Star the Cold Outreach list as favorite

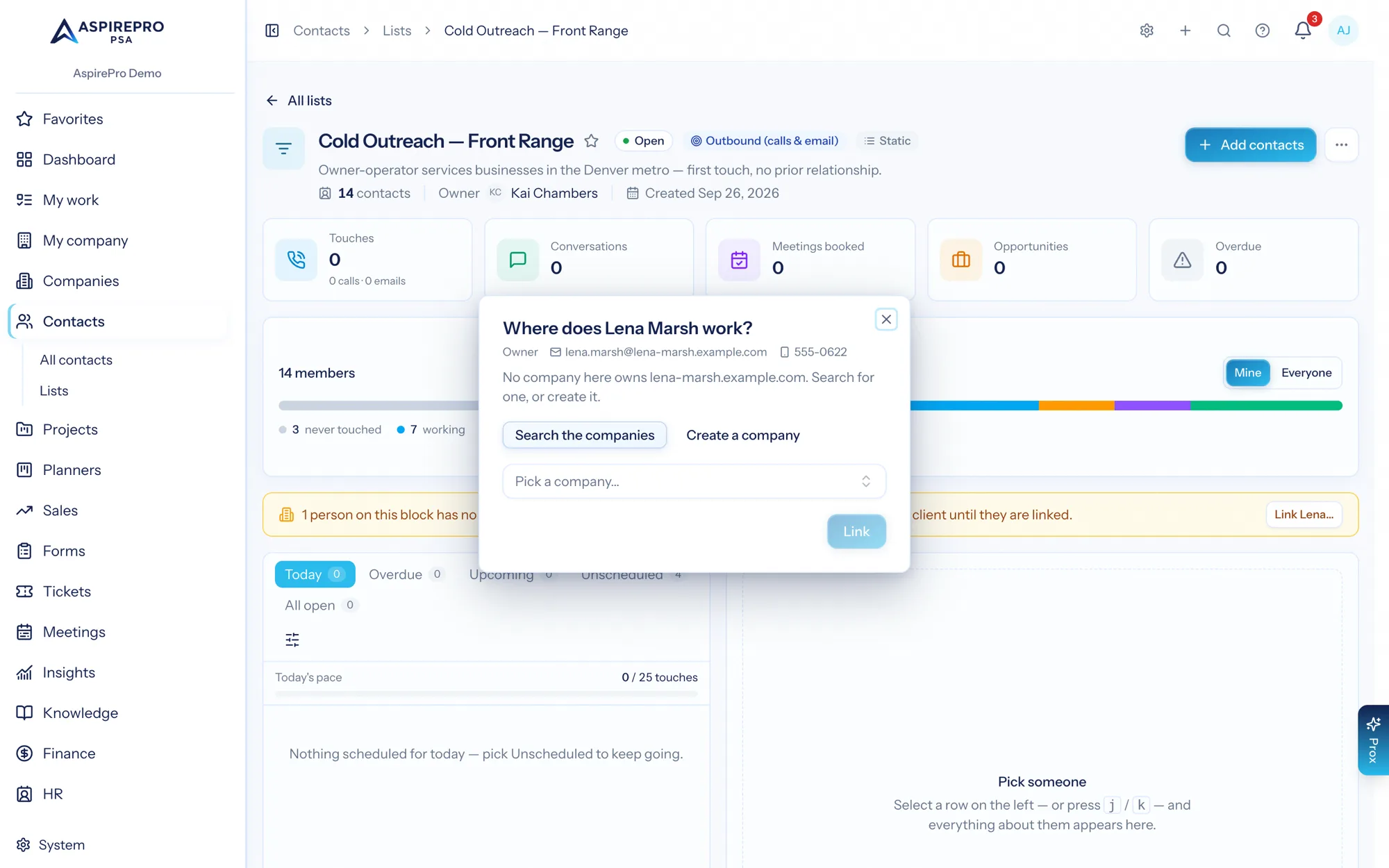[x=591, y=141]
